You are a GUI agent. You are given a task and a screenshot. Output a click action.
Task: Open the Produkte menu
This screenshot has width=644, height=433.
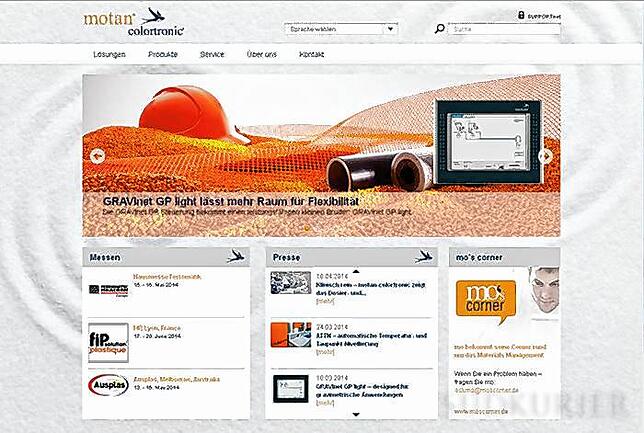pyautogui.click(x=163, y=54)
